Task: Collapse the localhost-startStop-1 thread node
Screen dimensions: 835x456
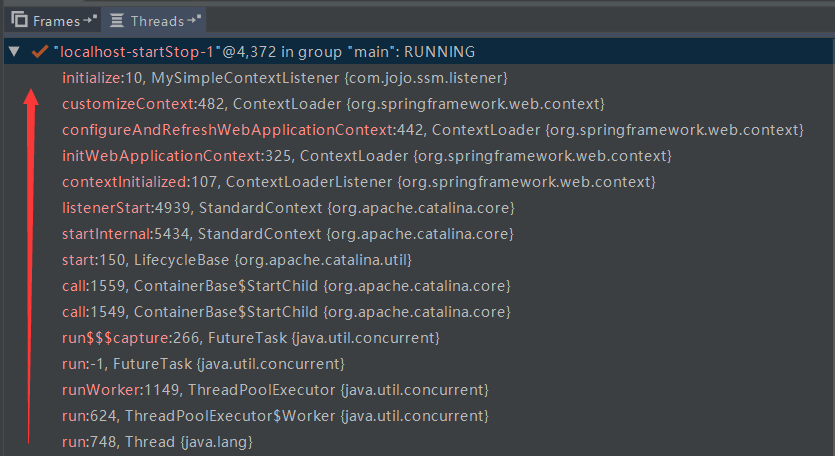Action: click(14, 51)
